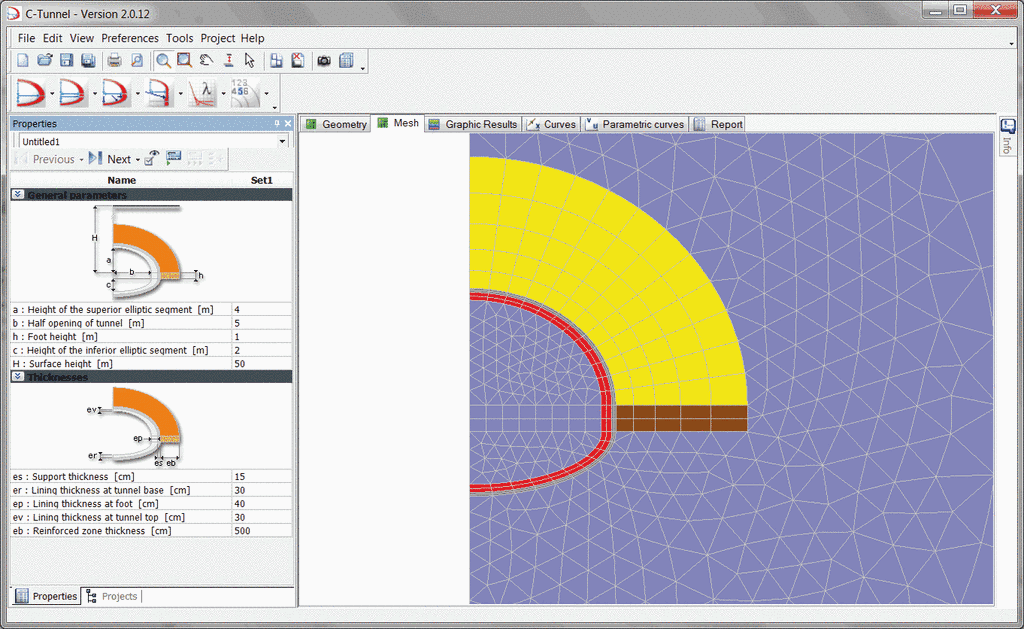Open the lambda curve tool icon
The height and width of the screenshot is (629, 1024).
(x=203, y=94)
